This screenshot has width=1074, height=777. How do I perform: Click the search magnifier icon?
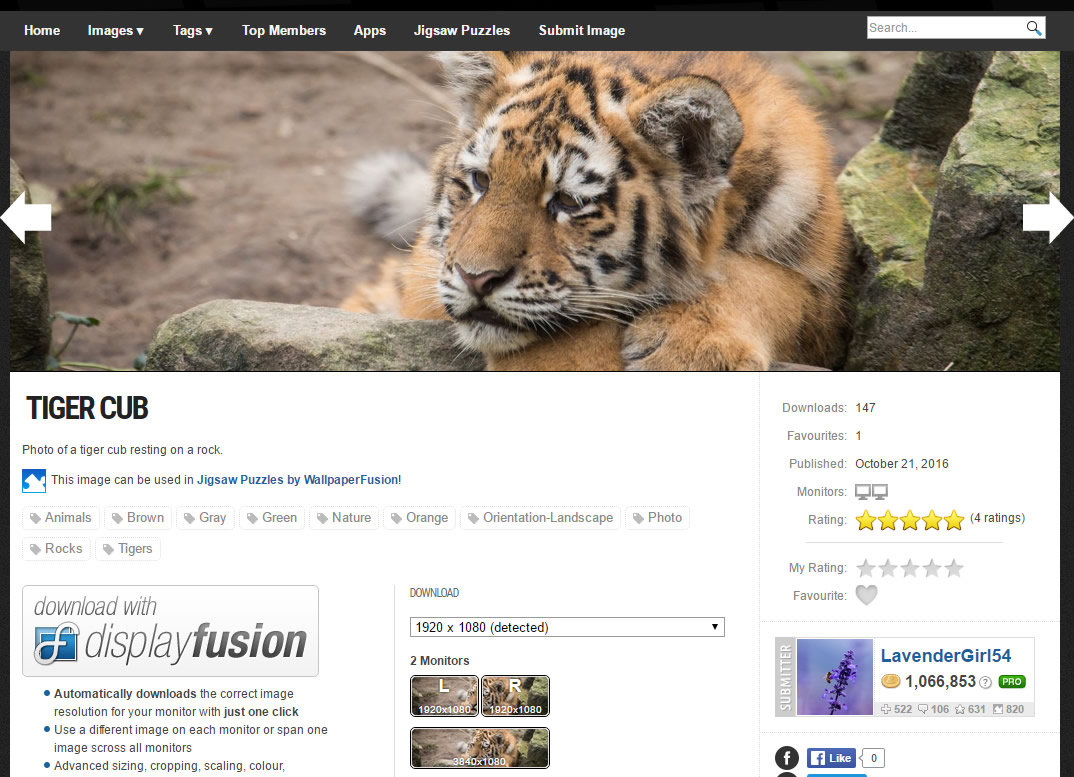[x=1034, y=28]
